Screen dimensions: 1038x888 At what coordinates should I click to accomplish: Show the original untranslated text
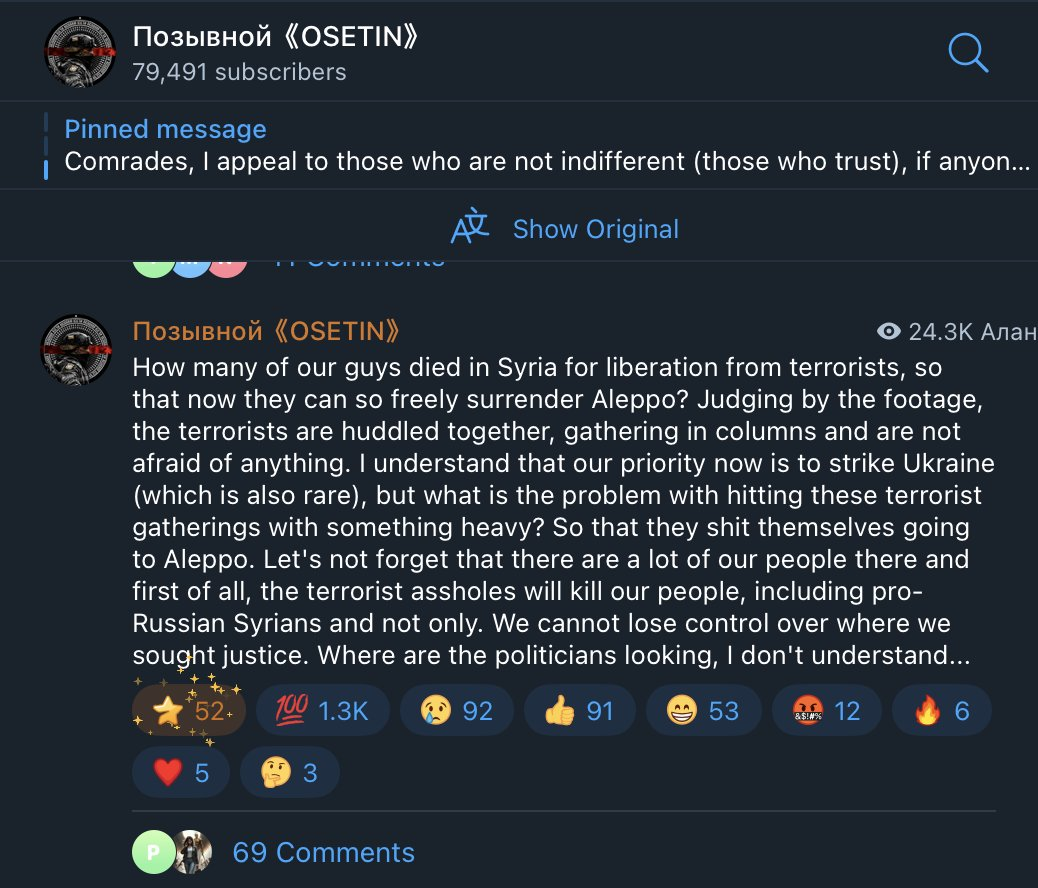(x=596, y=229)
